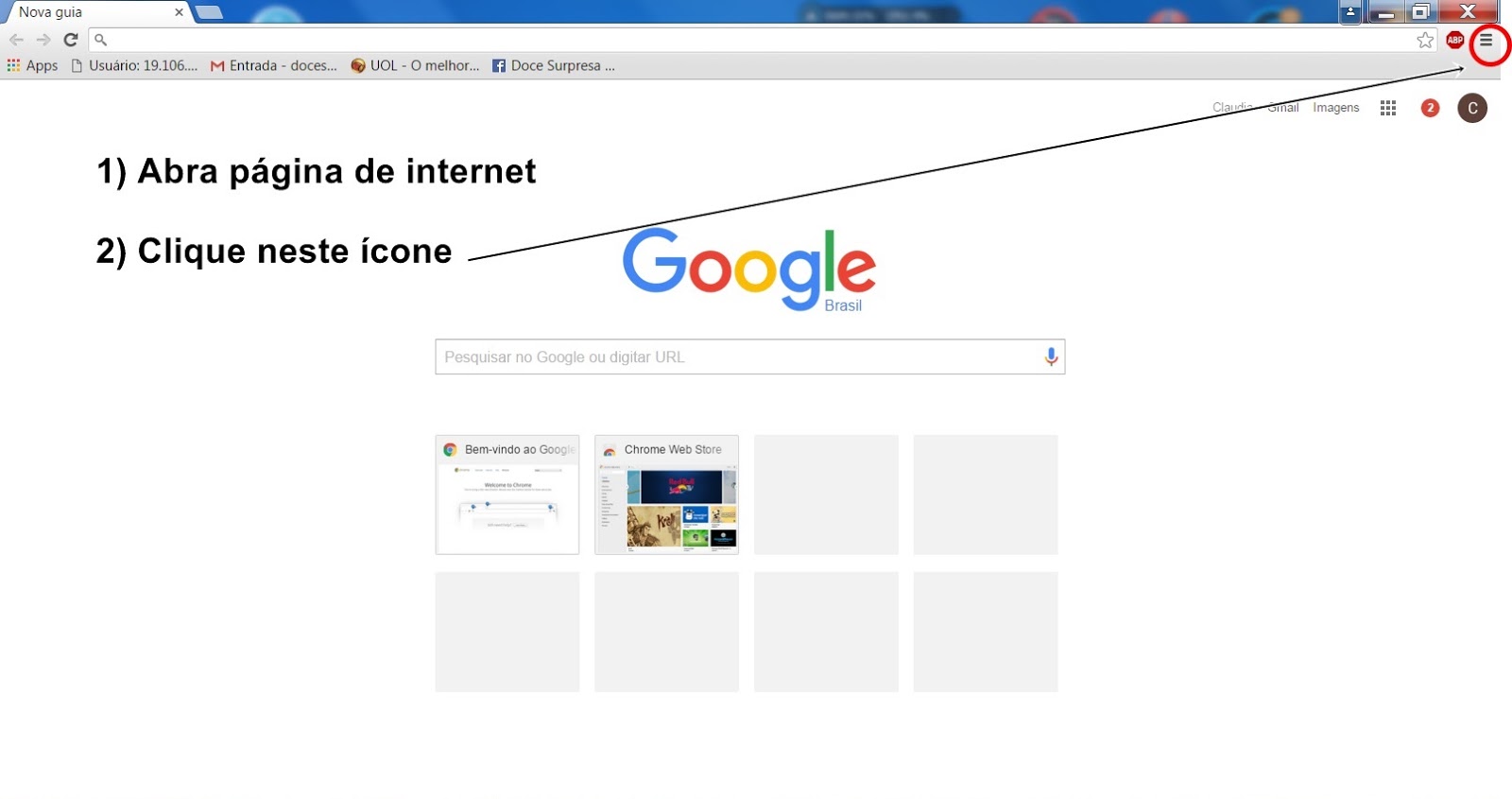
Task: Open the Apps bookmarks shortcut
Action: (x=33, y=65)
